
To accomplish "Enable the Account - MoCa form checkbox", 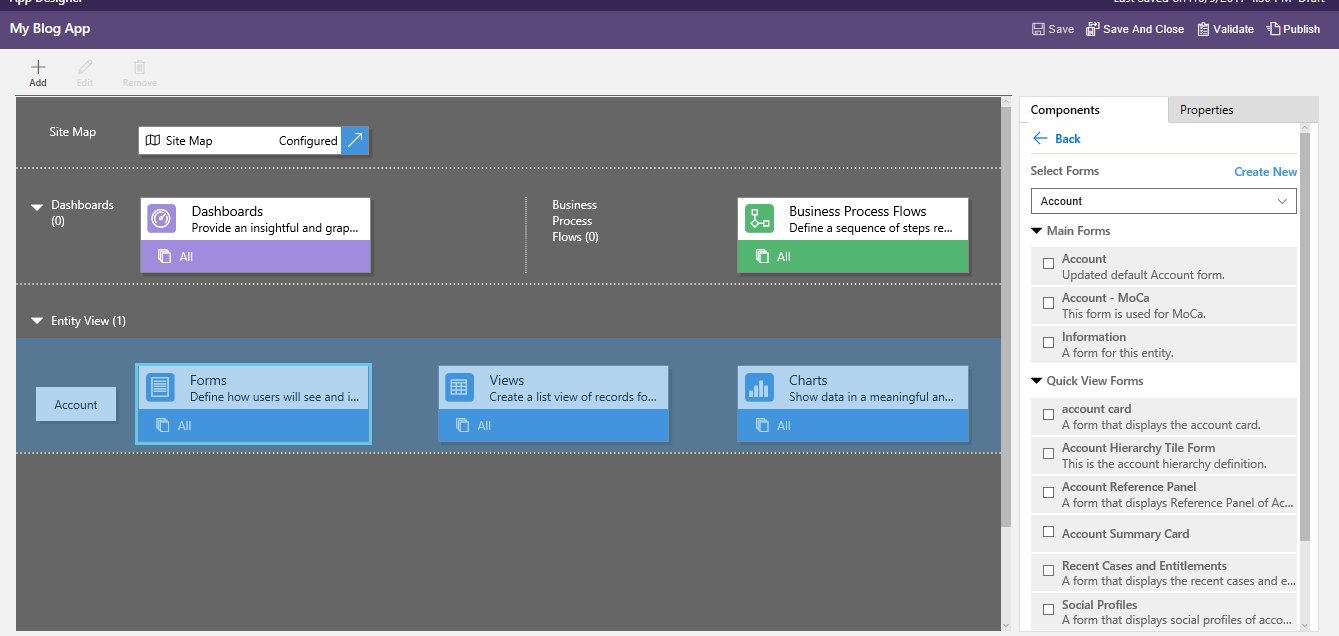I will 1048,303.
